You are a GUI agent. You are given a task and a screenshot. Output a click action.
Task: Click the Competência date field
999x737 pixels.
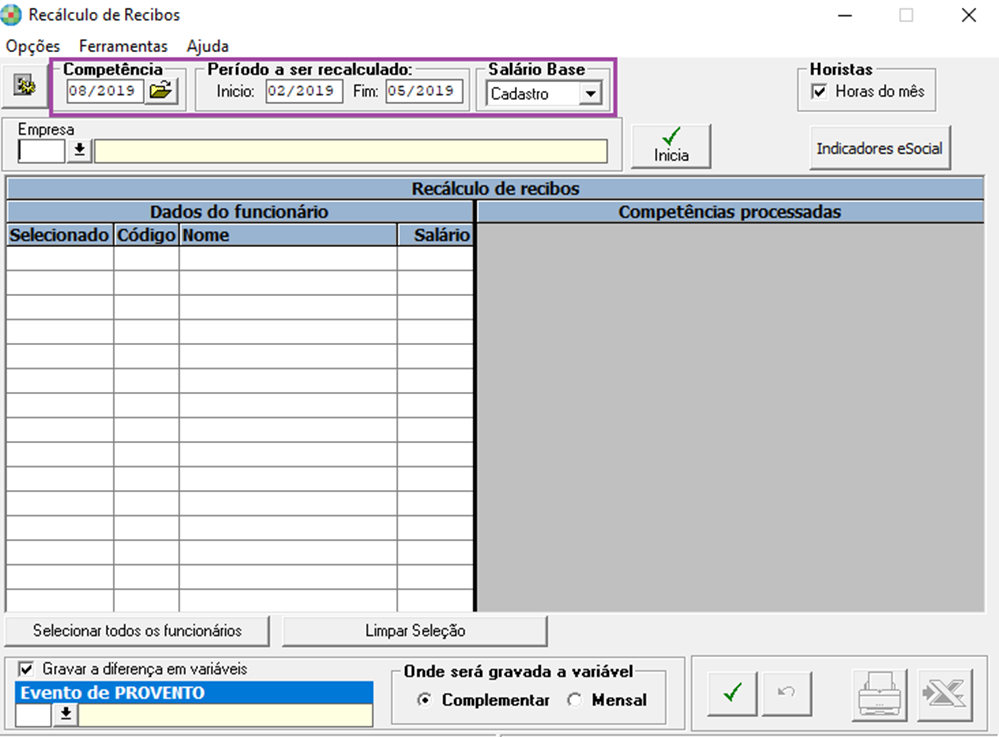point(105,91)
